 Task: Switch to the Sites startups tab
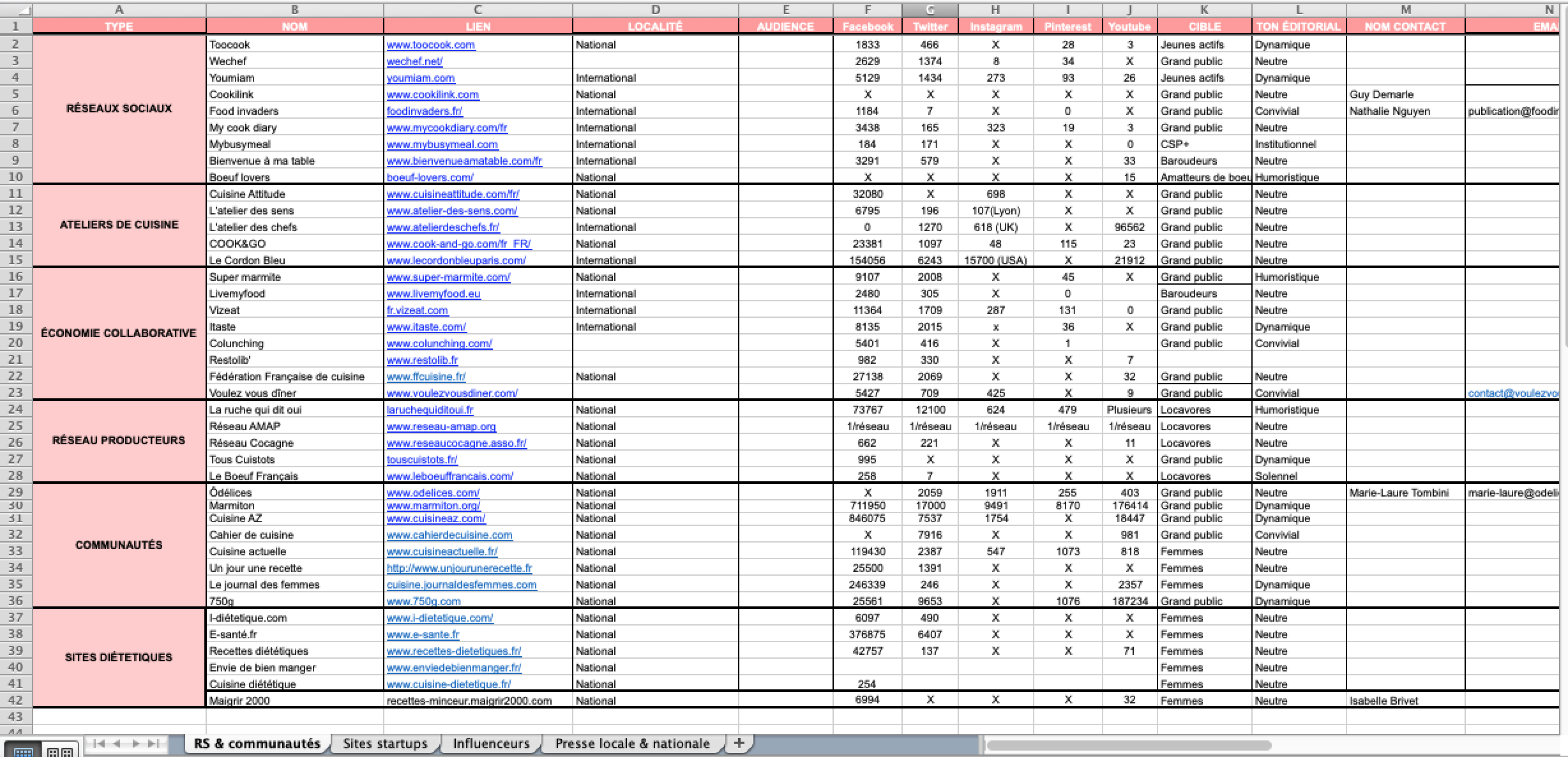pyautogui.click(x=385, y=743)
